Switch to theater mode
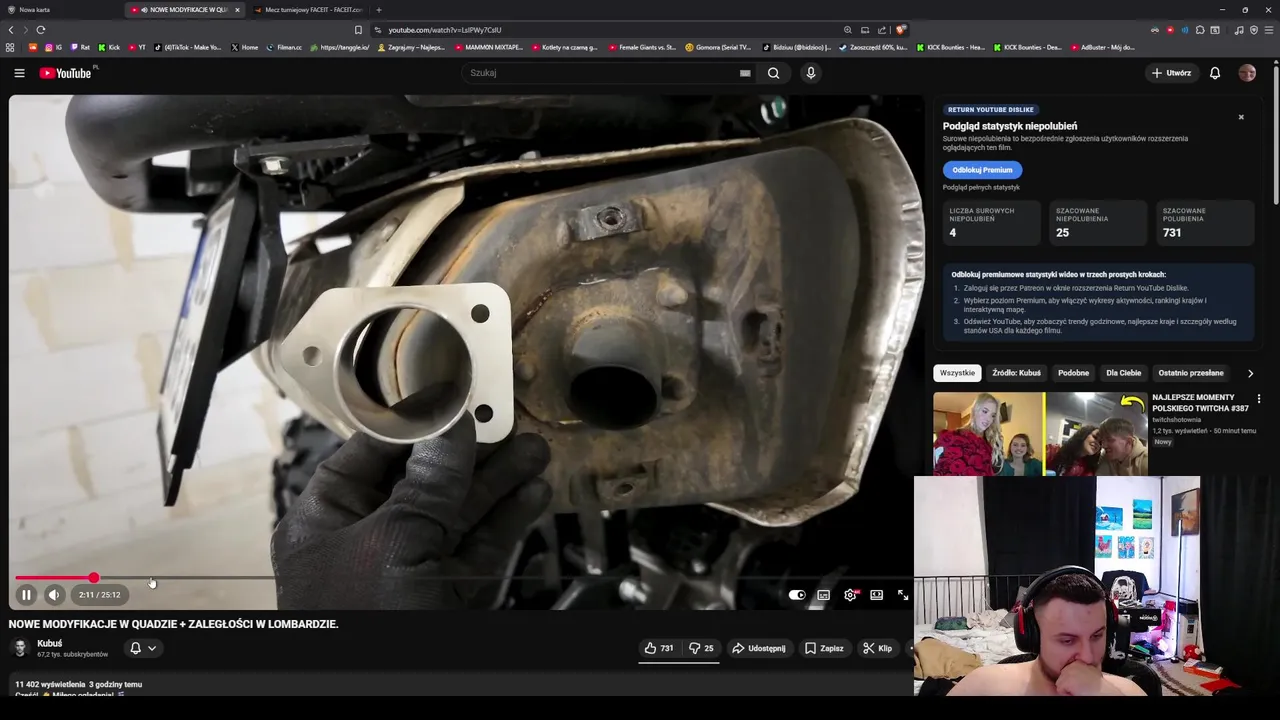 click(877, 595)
